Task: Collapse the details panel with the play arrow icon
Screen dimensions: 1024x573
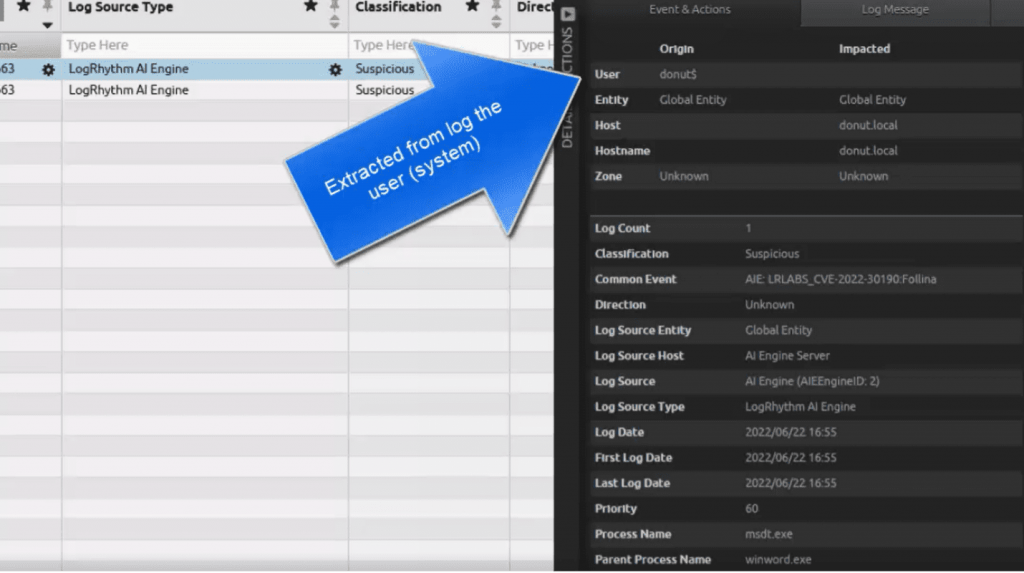Action: [x=568, y=14]
